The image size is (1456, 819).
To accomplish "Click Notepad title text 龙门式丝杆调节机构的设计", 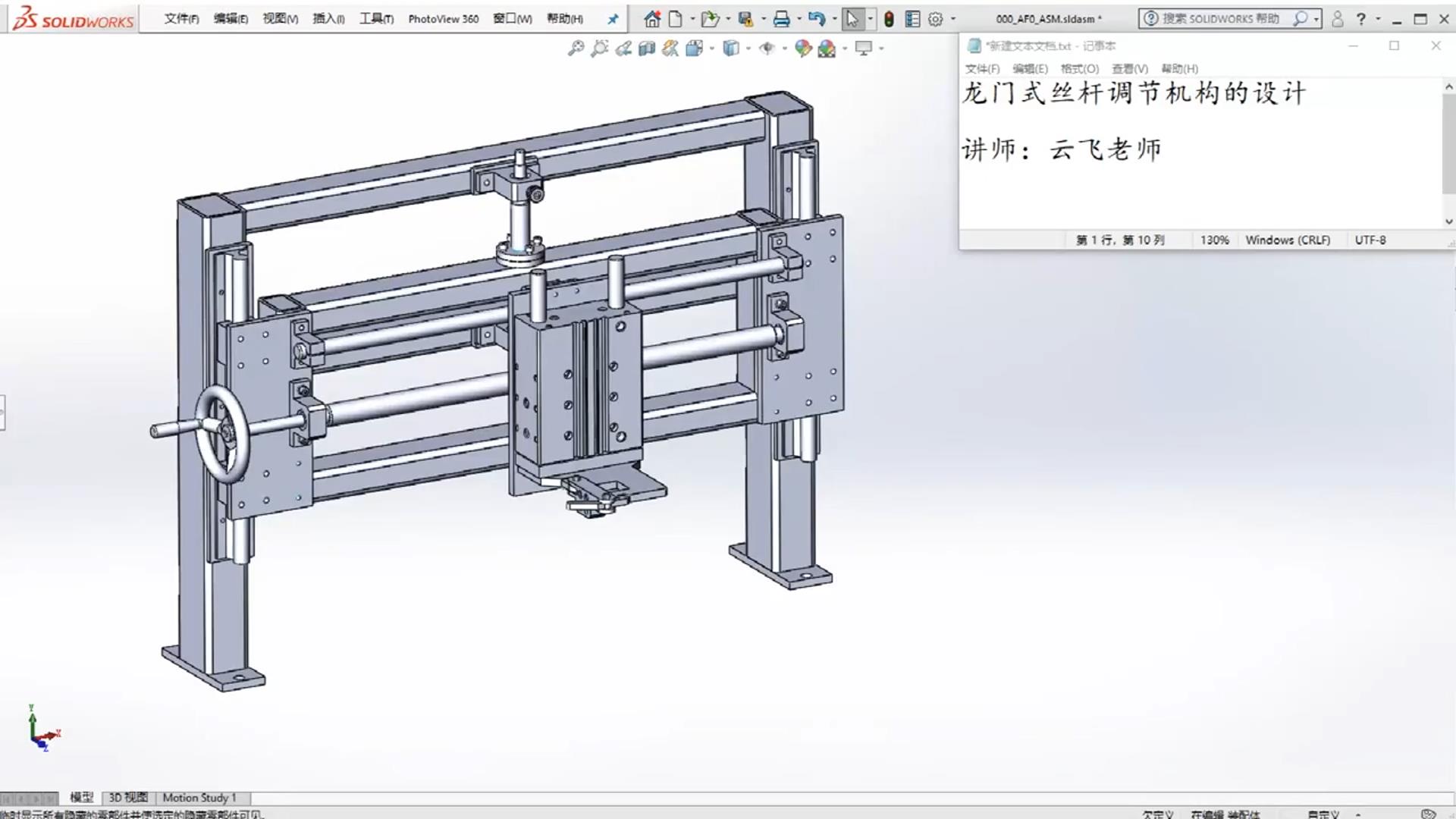I will click(x=1134, y=93).
